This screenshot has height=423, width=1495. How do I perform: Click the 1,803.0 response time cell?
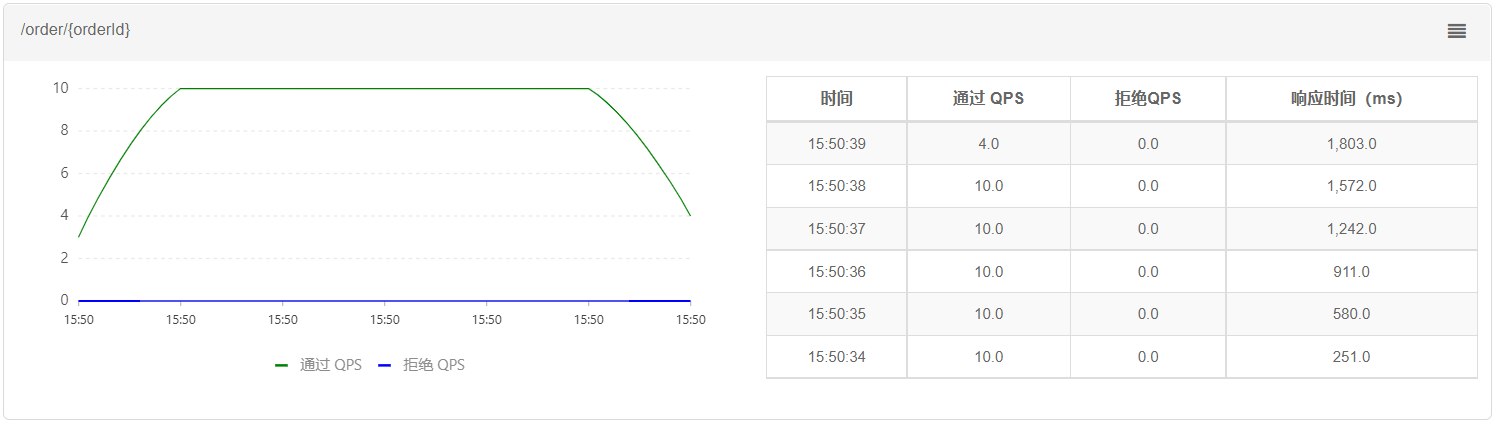[x=1351, y=144]
